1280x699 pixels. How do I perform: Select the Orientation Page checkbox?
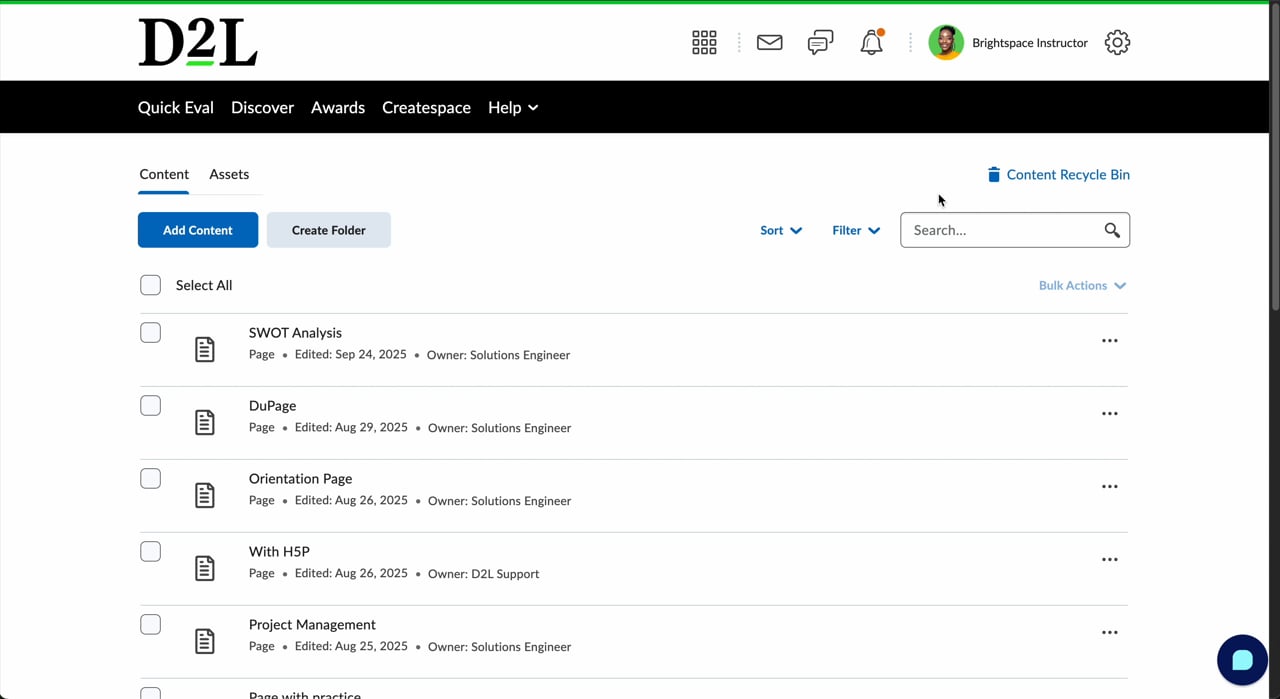coord(151,479)
